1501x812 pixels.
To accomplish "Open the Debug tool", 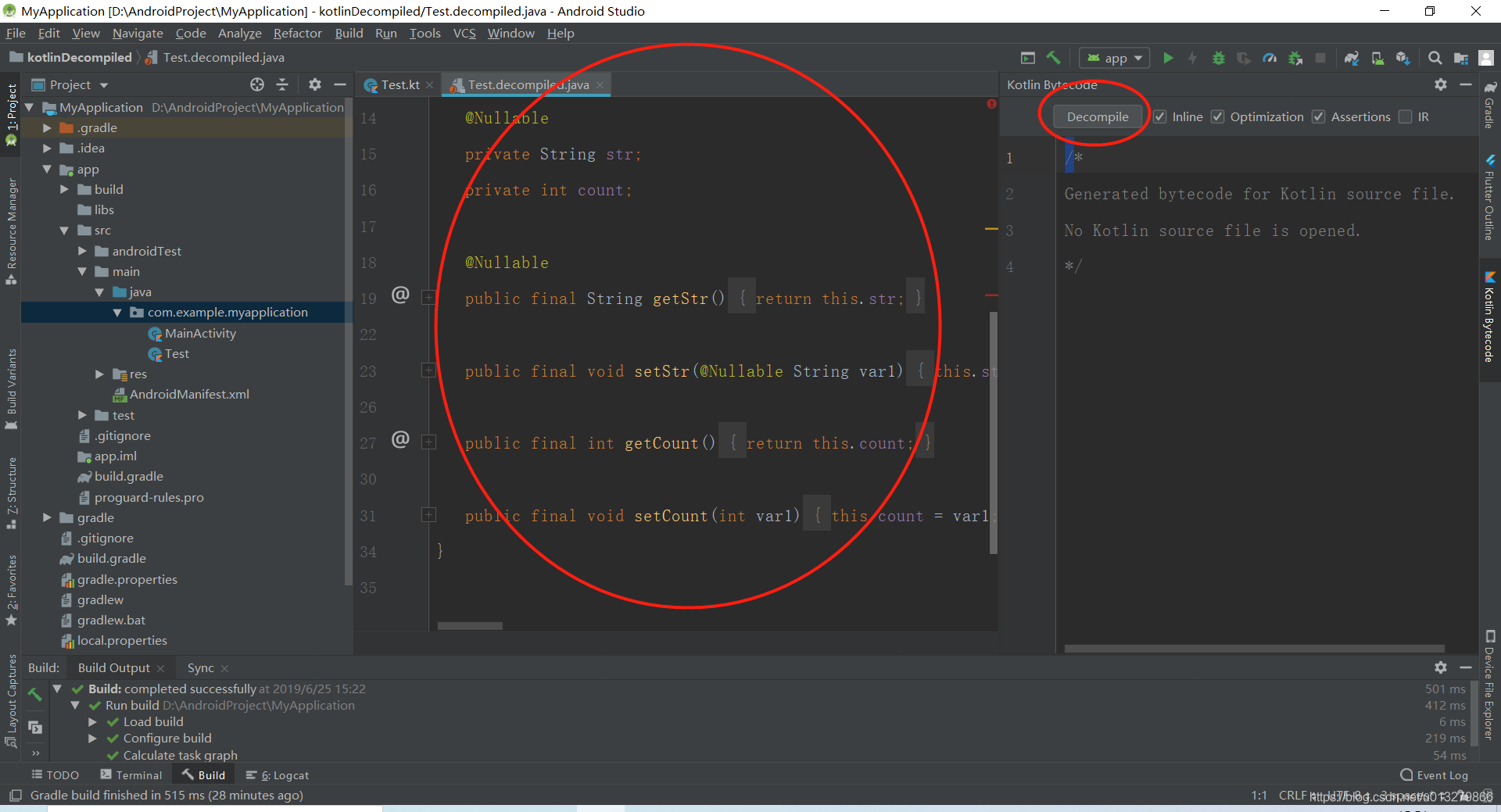I will [1219, 57].
